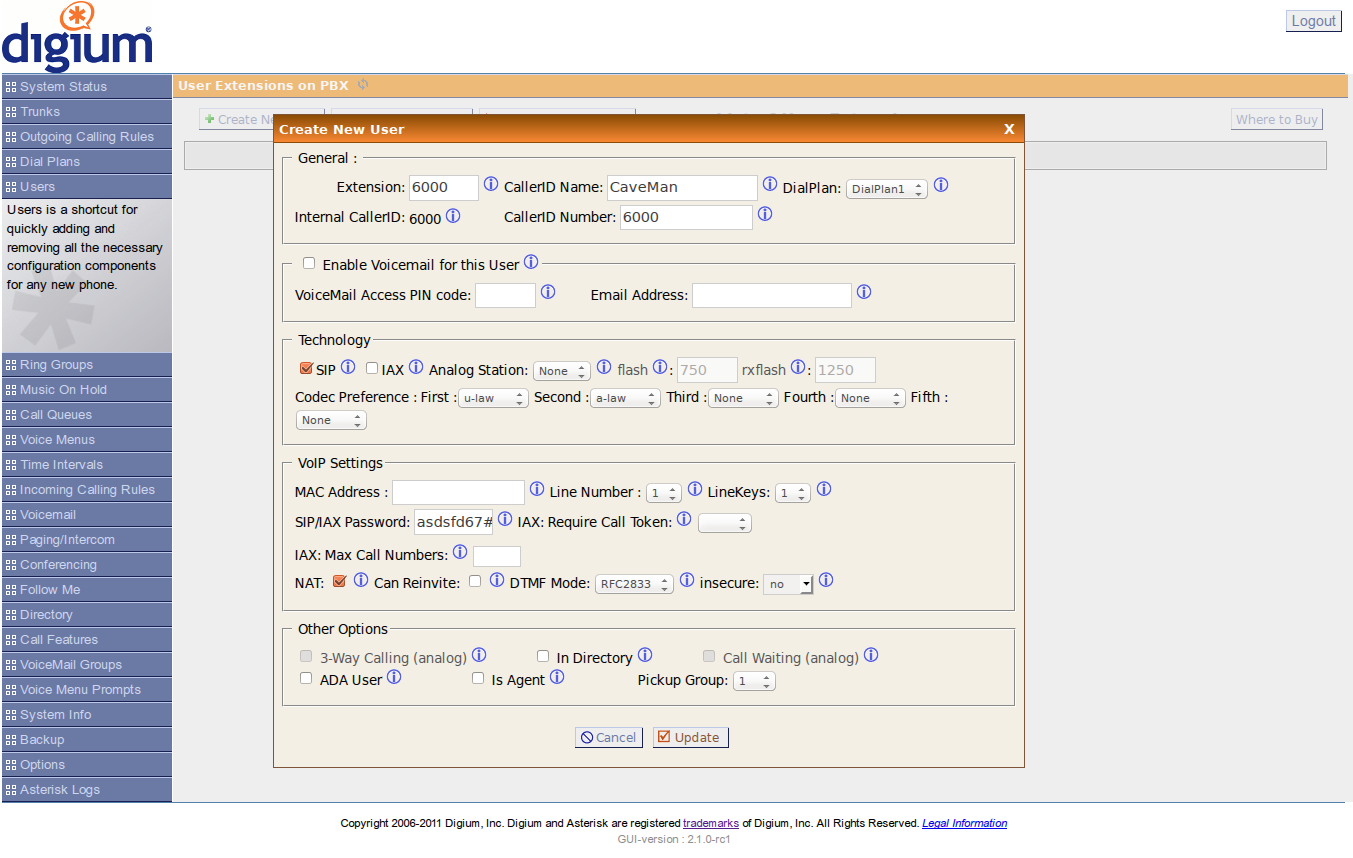This screenshot has height=858, width=1353.
Task: Toggle the Can Reinvite checkbox
Action: [x=475, y=581]
